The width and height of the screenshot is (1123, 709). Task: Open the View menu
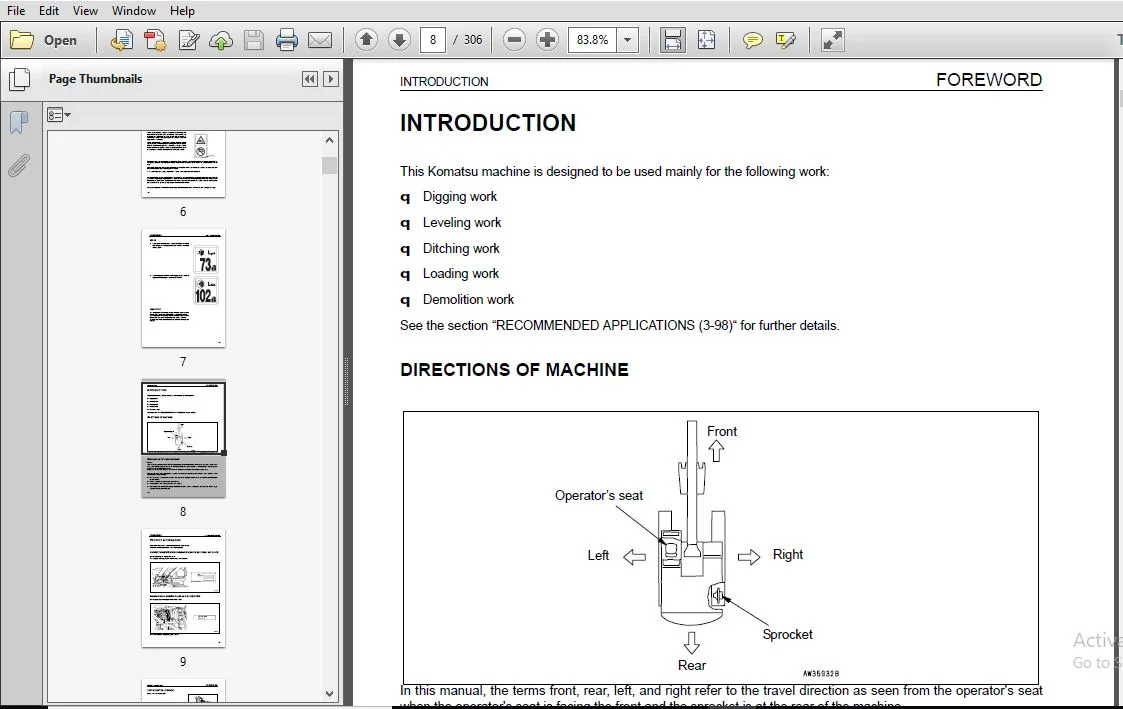(x=85, y=11)
